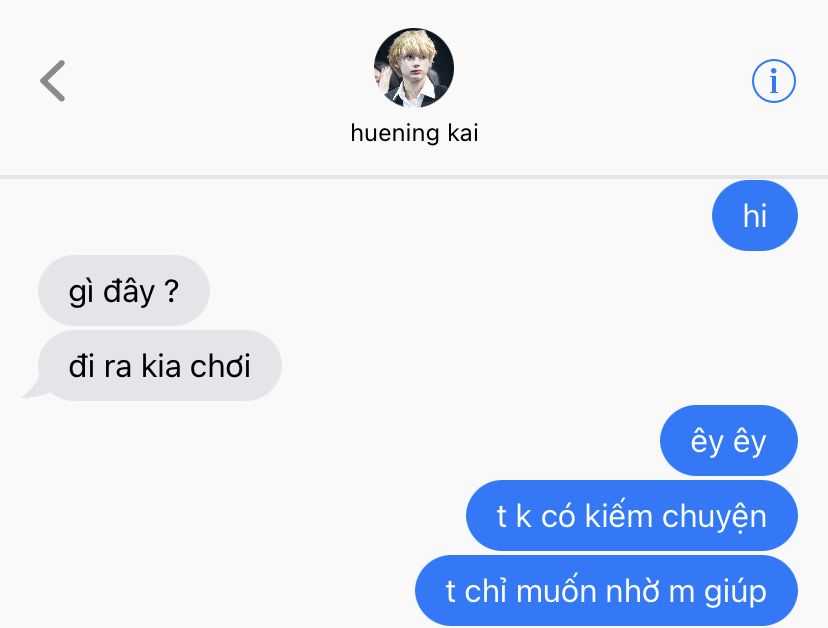This screenshot has height=628, width=828.
Task: Click "kai" in the contact title
Action: pyautogui.click(x=463, y=133)
